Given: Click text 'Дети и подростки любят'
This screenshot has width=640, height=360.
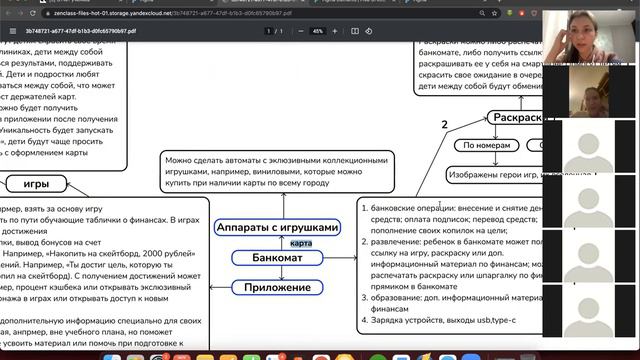Looking at the screenshot, I should click(53, 74).
